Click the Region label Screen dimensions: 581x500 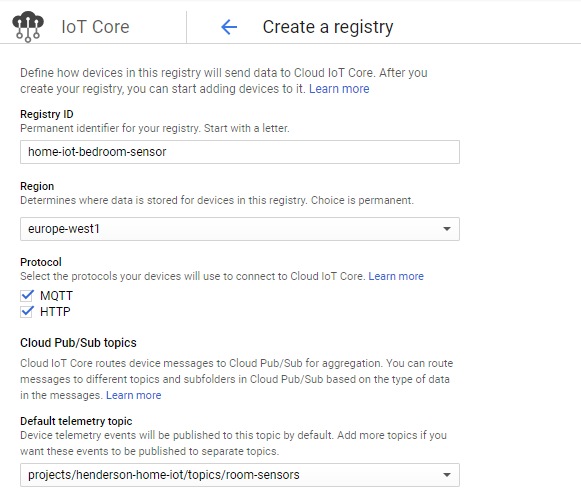(37, 186)
